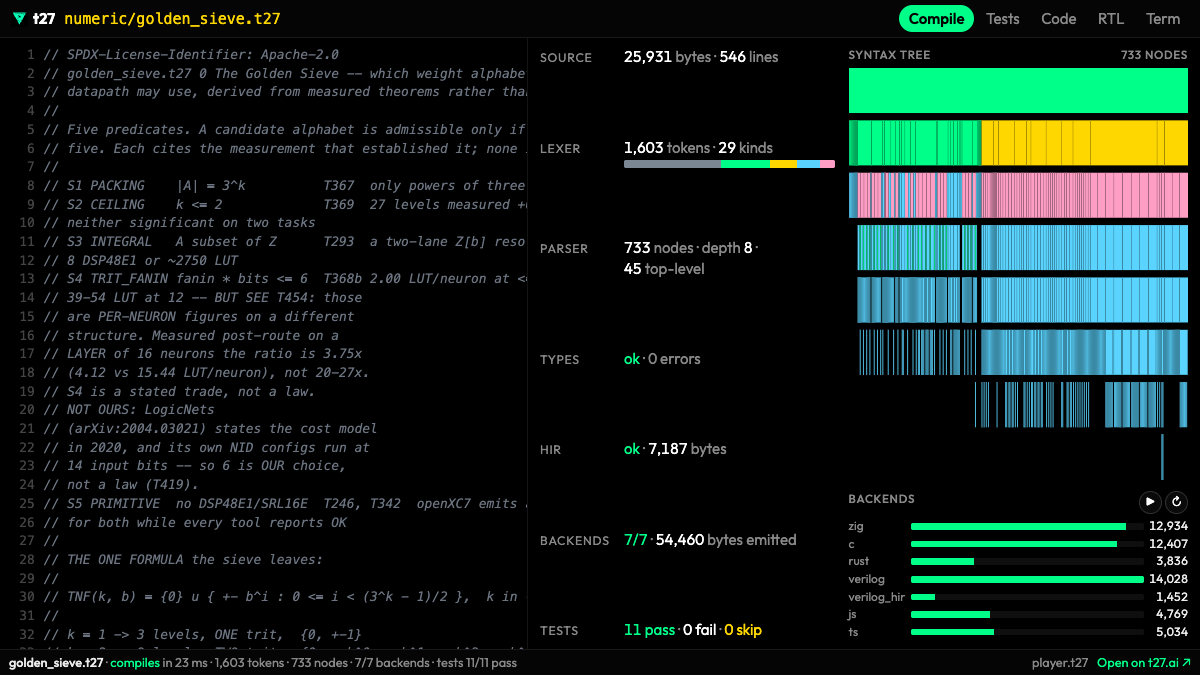The height and width of the screenshot is (675, 1200).
Task: Click code line 13 S4 TRIT_FANIN comment
Action: click(x=285, y=279)
